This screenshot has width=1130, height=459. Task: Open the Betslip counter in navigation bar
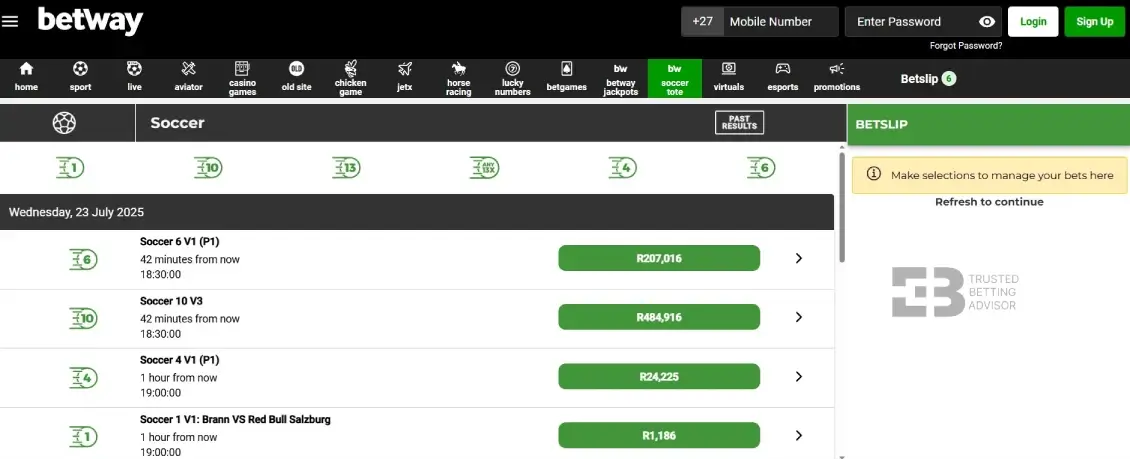point(928,79)
